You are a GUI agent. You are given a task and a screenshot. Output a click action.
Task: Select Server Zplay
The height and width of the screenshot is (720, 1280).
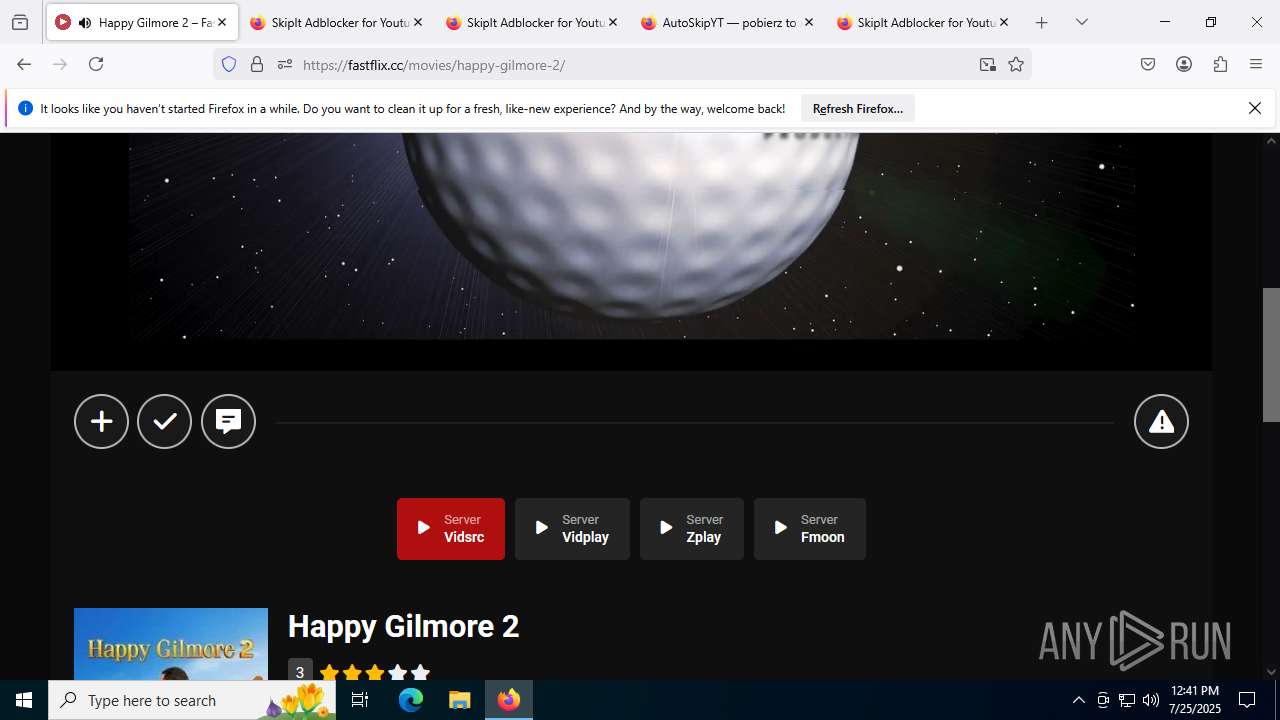(692, 529)
